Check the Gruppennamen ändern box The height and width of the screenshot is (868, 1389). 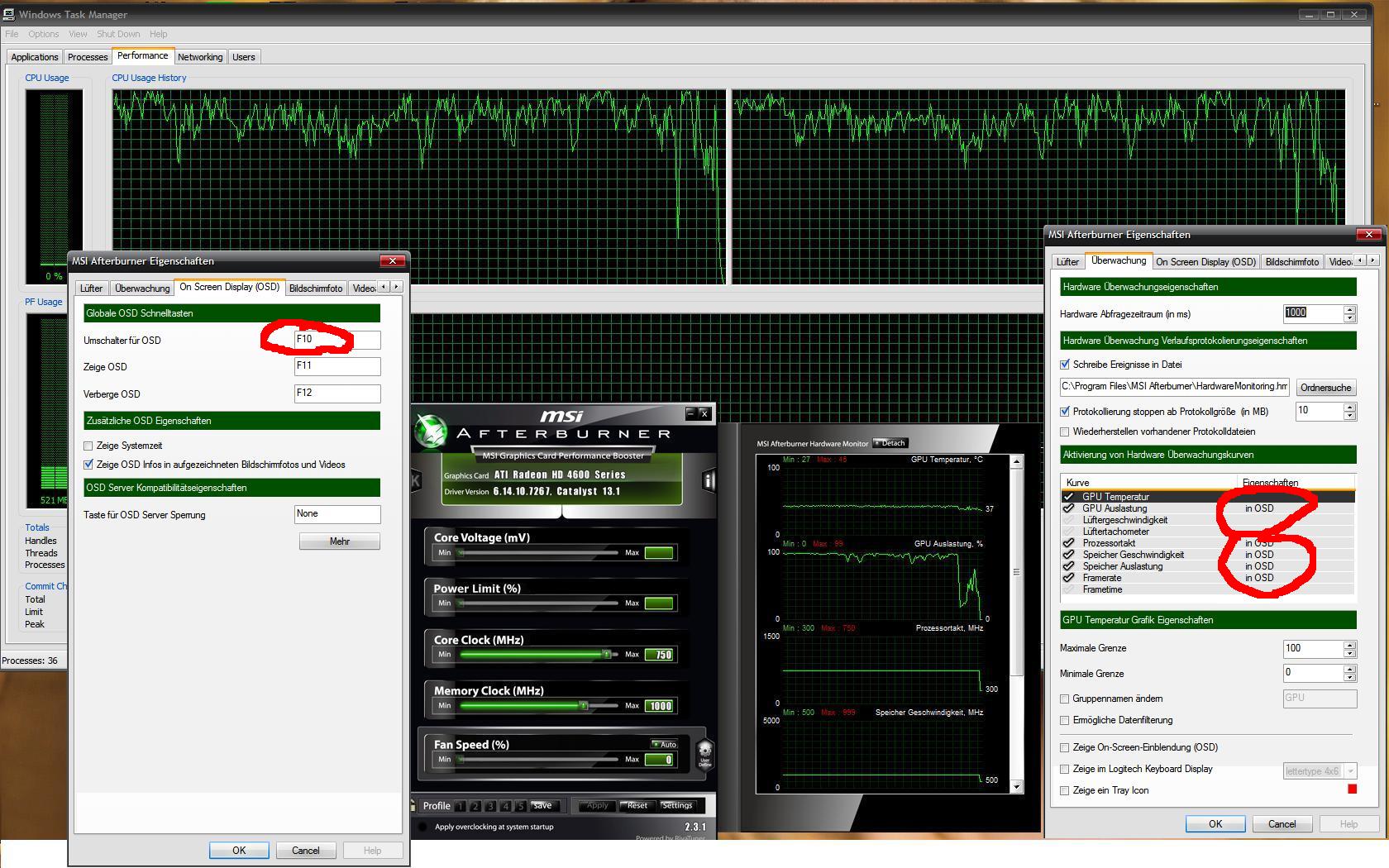[x=1065, y=699]
